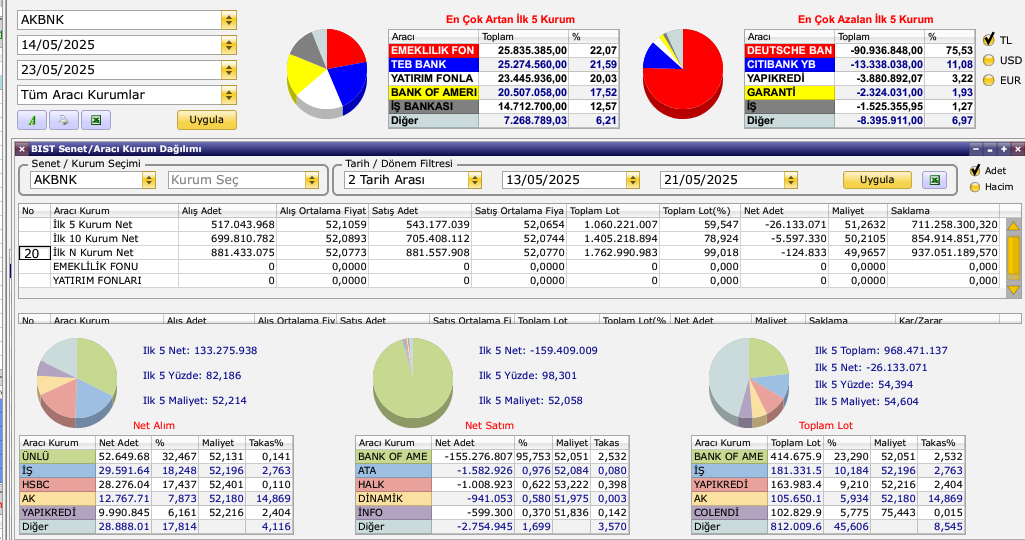Click the COLENDİ row in Toplam Lot table
1025x540 pixels.
[828, 513]
